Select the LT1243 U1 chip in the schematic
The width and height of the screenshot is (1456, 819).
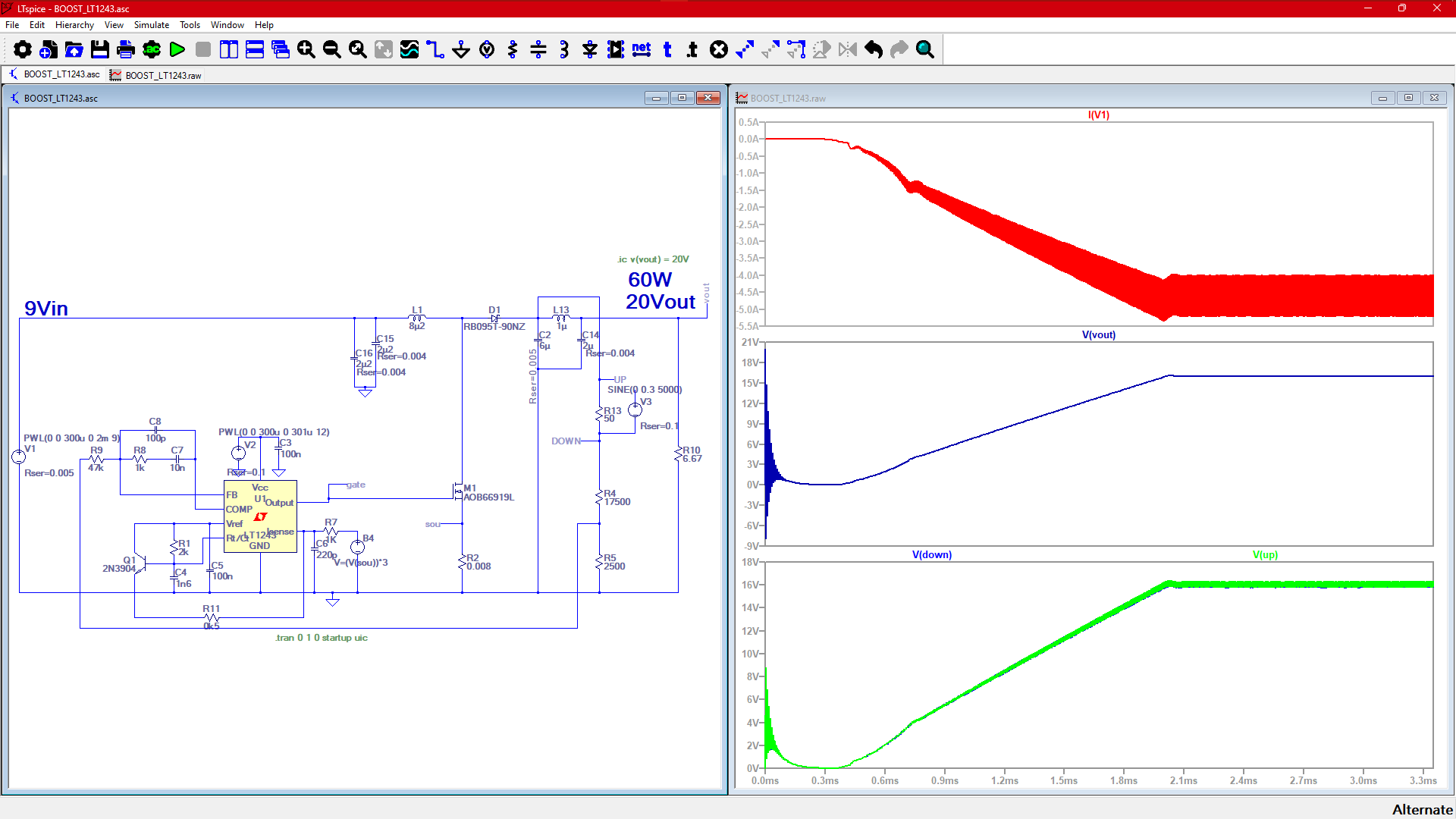click(260, 516)
